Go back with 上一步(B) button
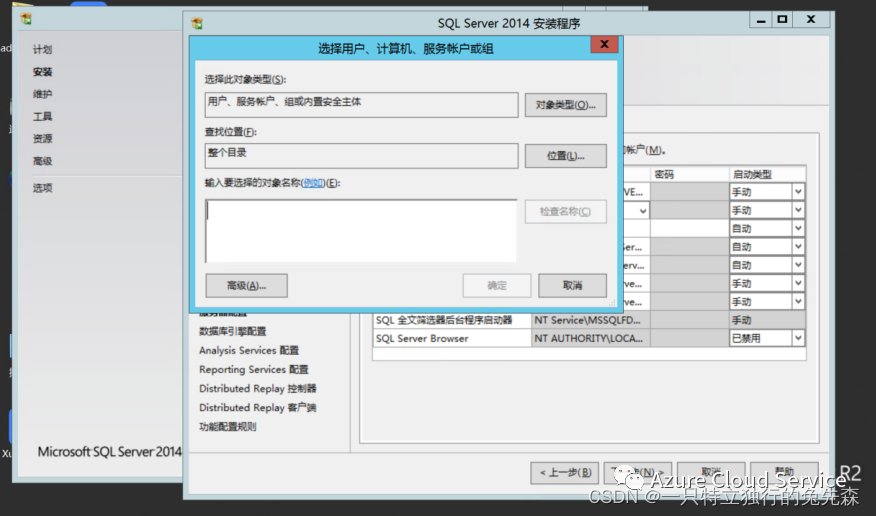This screenshot has height=516, width=876. point(564,472)
